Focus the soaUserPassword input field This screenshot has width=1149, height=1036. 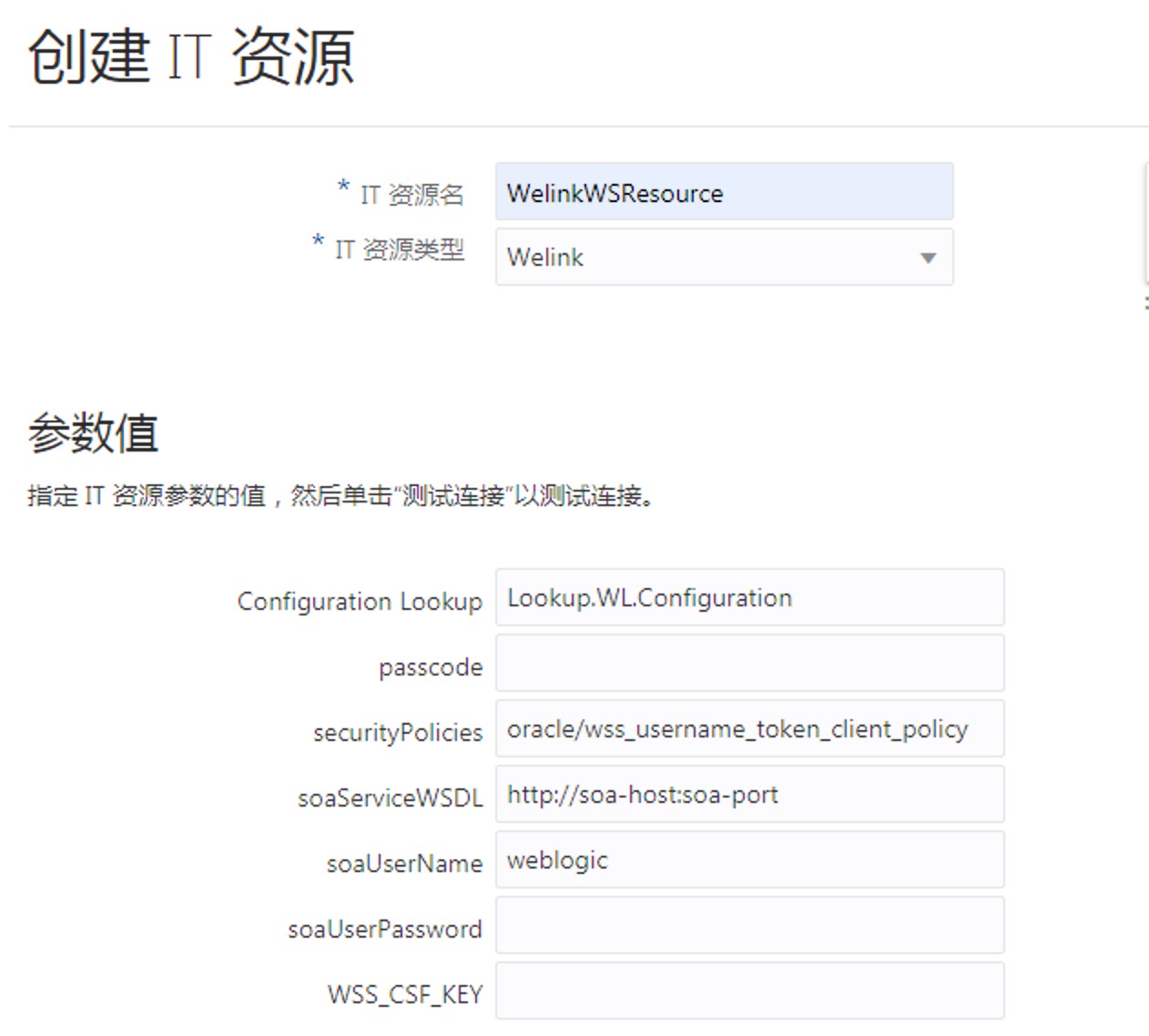point(749,925)
